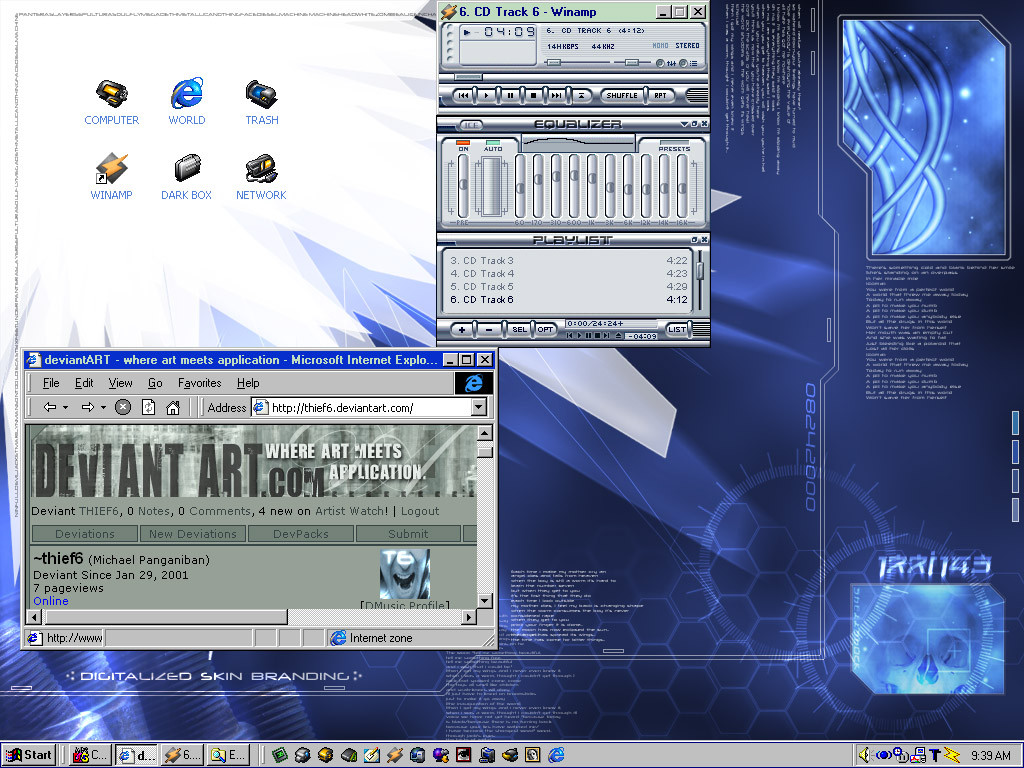Select the WINAMP shortcut on the desktop
Viewport: 1024px width, 768px height.
click(x=112, y=177)
